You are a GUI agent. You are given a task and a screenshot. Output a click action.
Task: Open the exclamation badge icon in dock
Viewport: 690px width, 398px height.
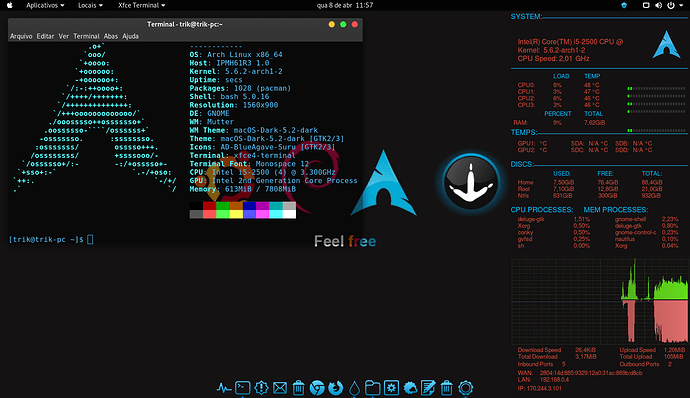point(261,388)
